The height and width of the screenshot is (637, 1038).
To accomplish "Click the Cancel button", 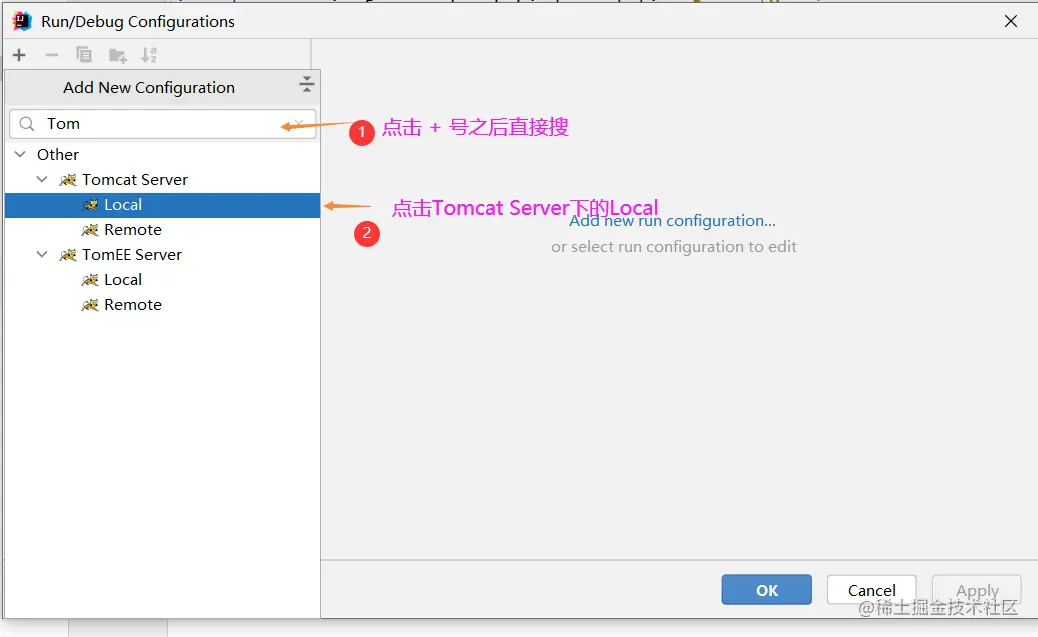I will [871, 589].
